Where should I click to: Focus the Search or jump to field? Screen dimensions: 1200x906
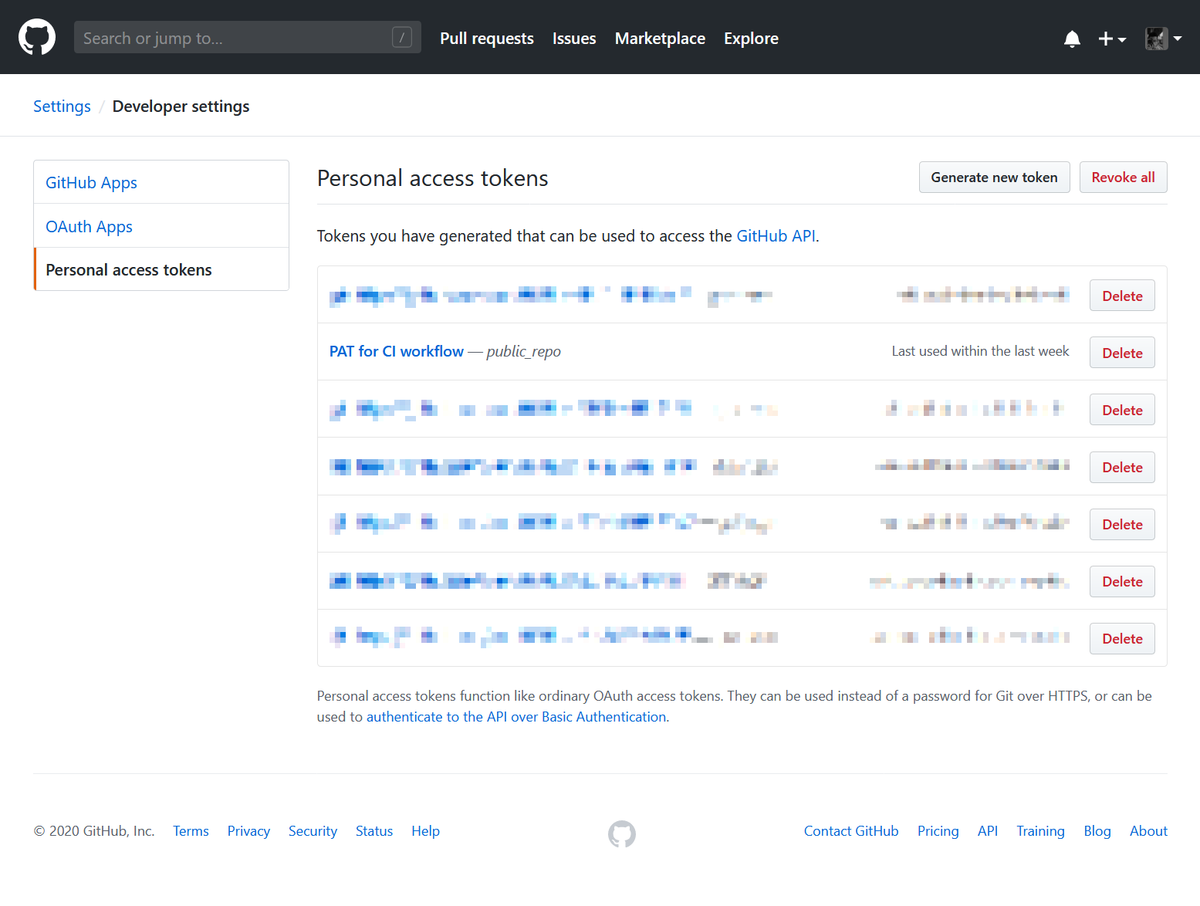pyautogui.click(x=247, y=38)
